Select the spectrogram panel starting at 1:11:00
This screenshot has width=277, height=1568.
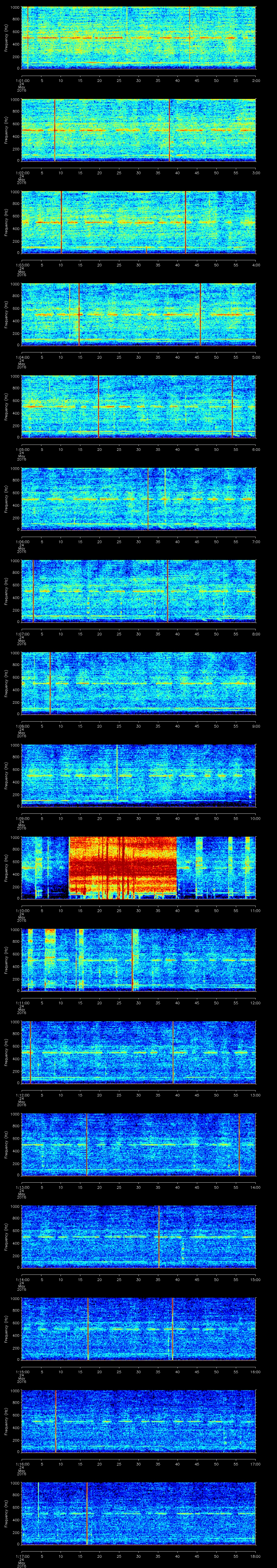point(139,960)
